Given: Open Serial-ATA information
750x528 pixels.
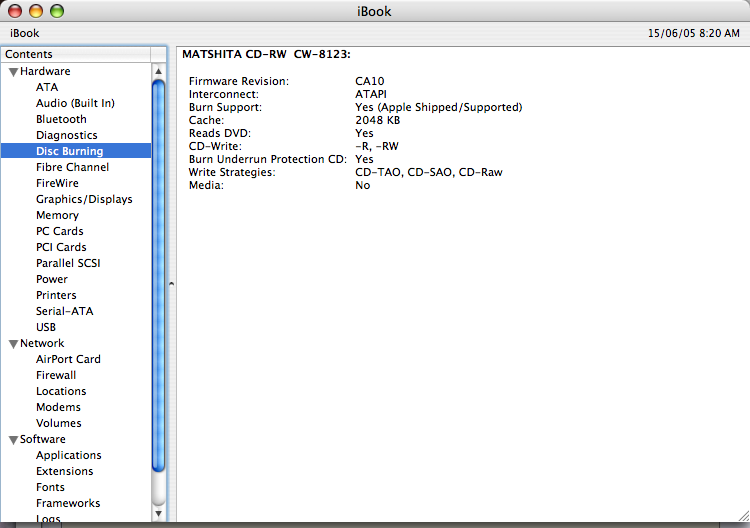Looking at the screenshot, I should 65,311.
